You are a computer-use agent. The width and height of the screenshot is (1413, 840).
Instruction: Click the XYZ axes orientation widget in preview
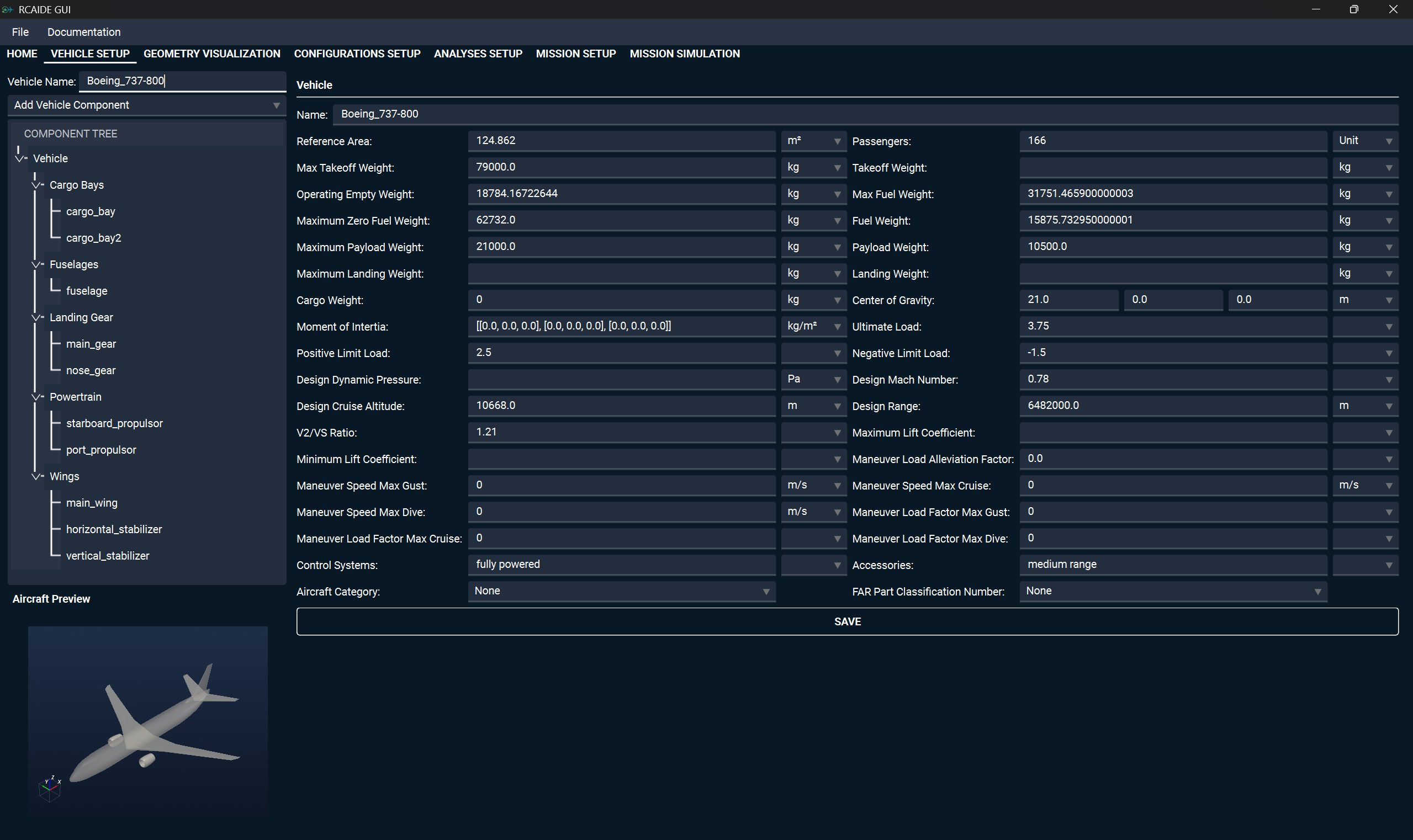point(50,789)
